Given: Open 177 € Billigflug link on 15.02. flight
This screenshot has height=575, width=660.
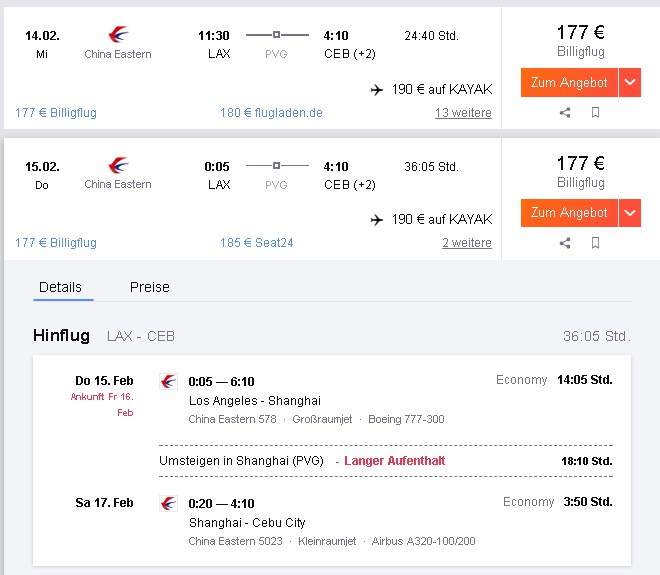Looking at the screenshot, I should (x=56, y=243).
